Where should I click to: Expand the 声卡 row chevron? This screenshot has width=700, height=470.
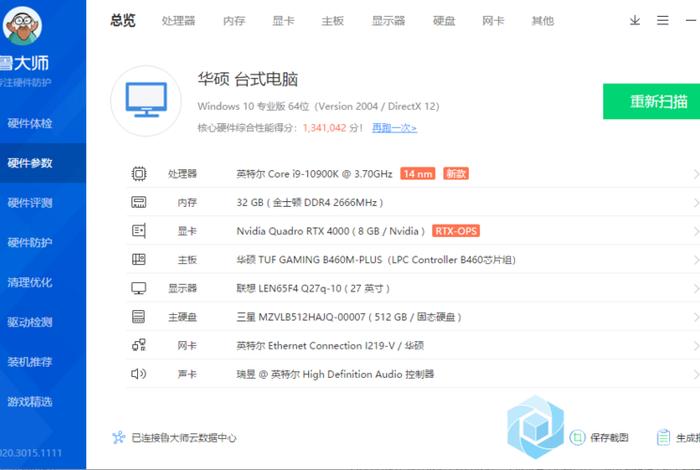click(x=696, y=374)
